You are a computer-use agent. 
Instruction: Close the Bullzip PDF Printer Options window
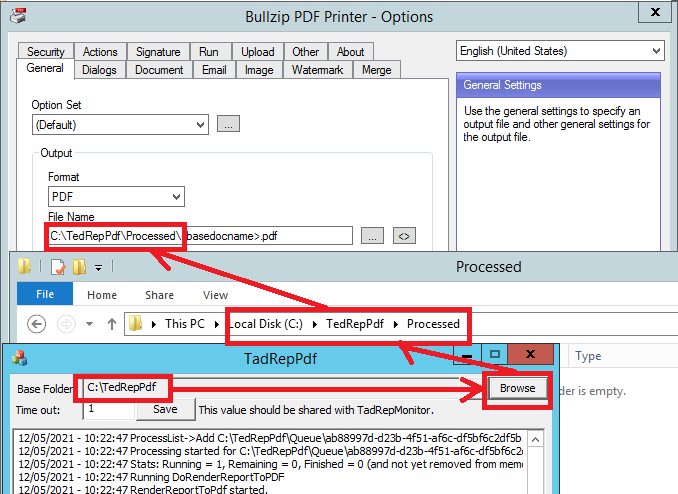(x=656, y=12)
